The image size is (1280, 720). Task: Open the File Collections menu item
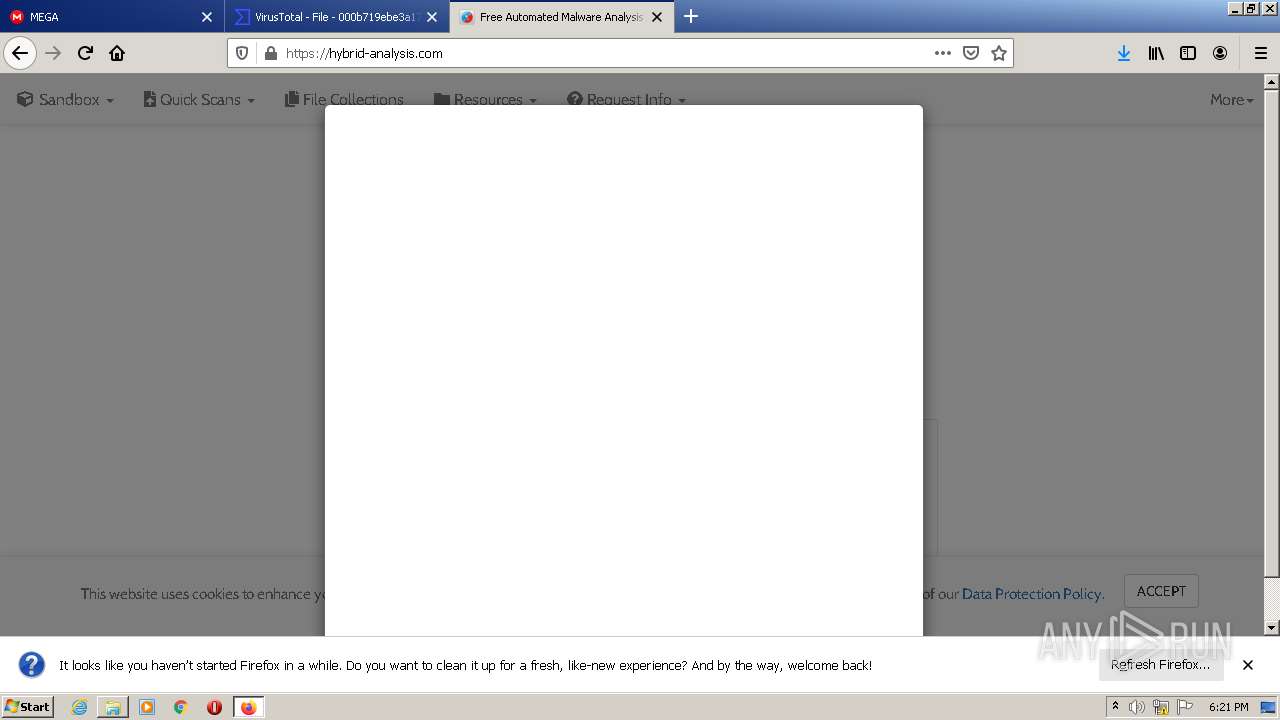tap(344, 100)
